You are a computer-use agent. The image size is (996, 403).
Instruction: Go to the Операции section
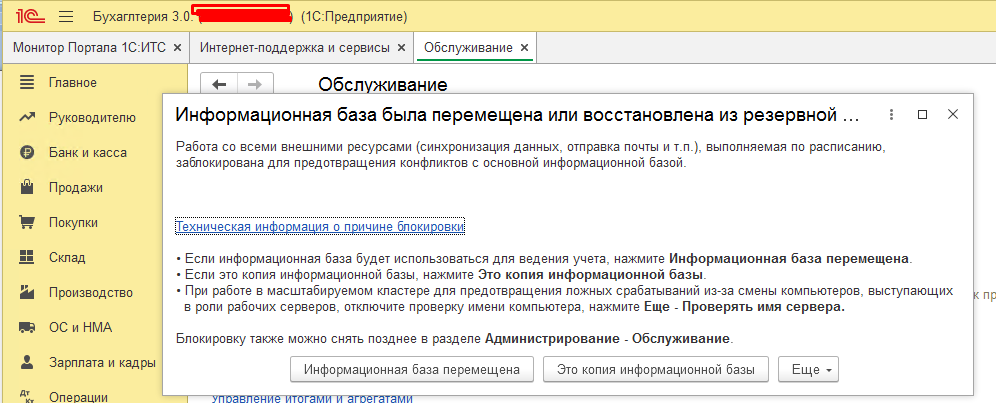tap(78, 397)
